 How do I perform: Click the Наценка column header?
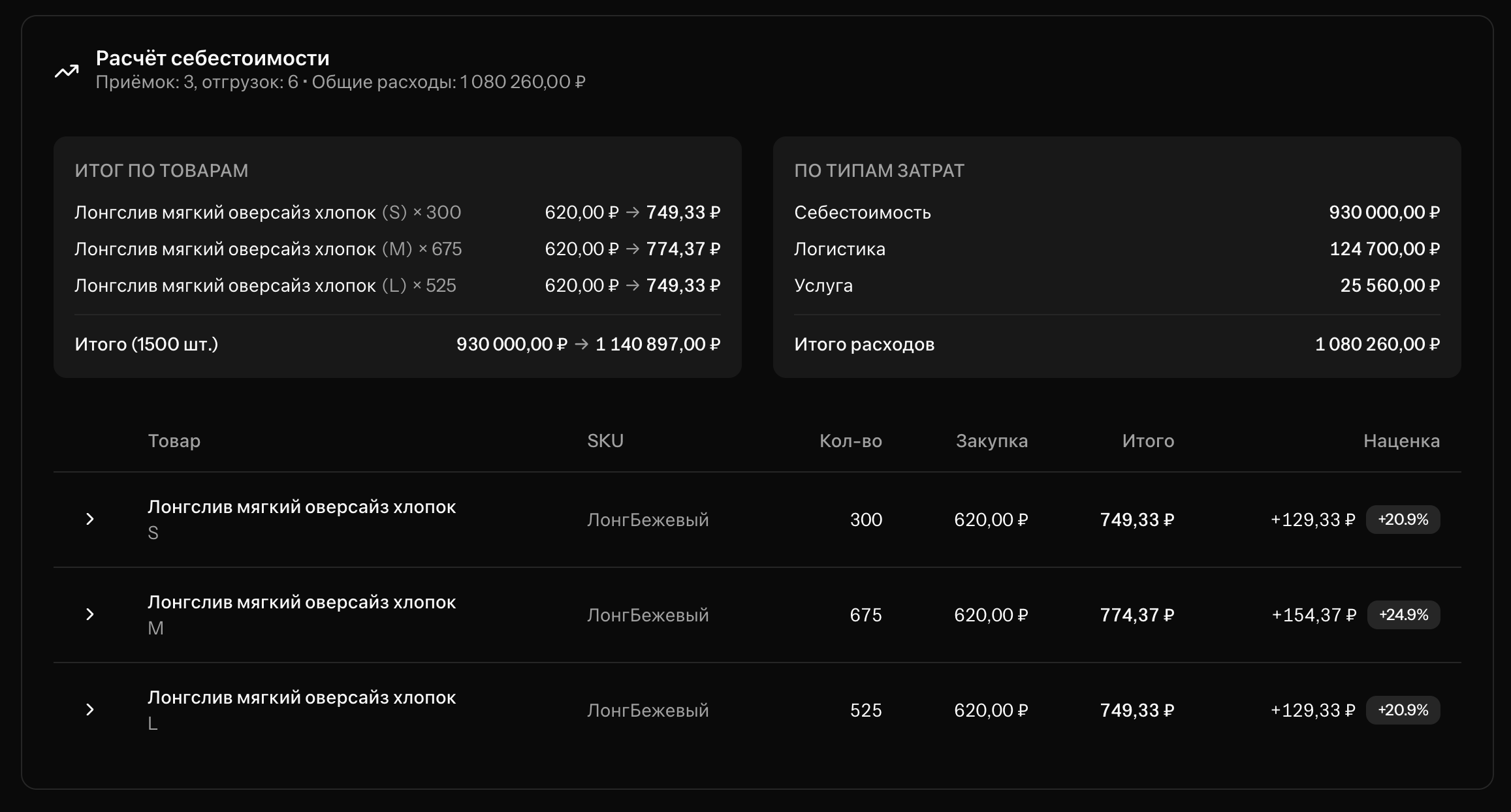(1401, 441)
